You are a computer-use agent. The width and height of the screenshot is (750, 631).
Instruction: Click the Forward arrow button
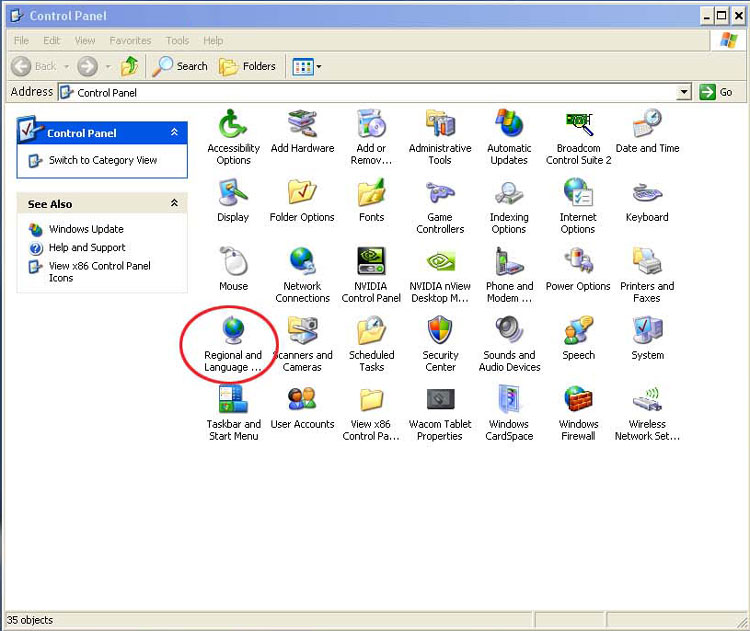click(88, 66)
